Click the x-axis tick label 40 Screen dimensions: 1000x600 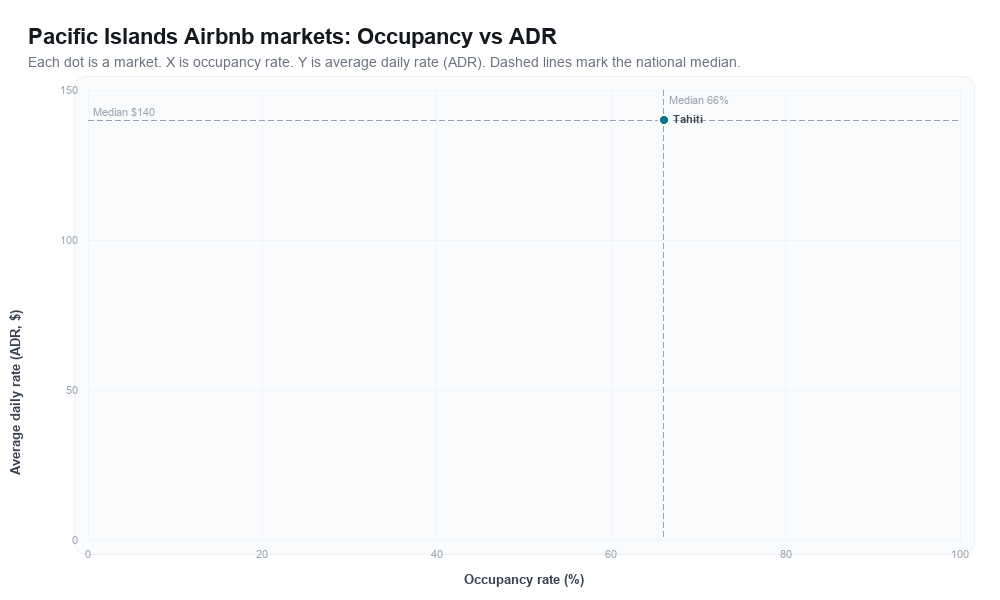[x=437, y=555]
